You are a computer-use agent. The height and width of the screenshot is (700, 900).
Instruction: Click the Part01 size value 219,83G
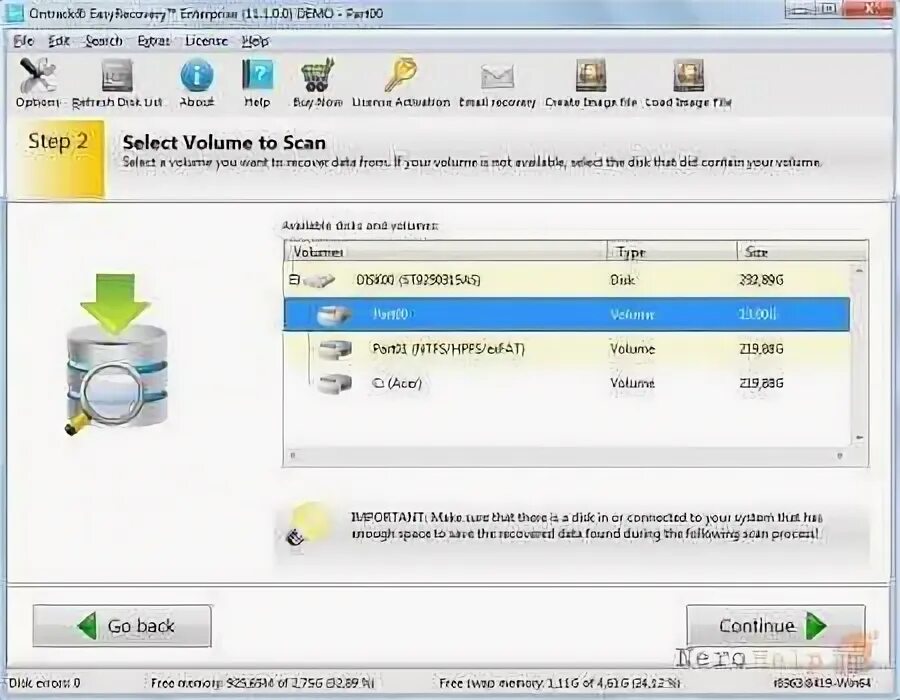pos(761,349)
